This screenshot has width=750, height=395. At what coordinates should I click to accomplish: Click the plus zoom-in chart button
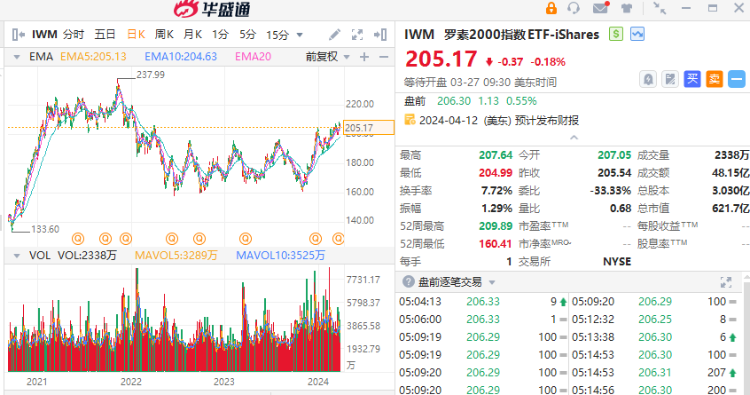click(x=364, y=57)
